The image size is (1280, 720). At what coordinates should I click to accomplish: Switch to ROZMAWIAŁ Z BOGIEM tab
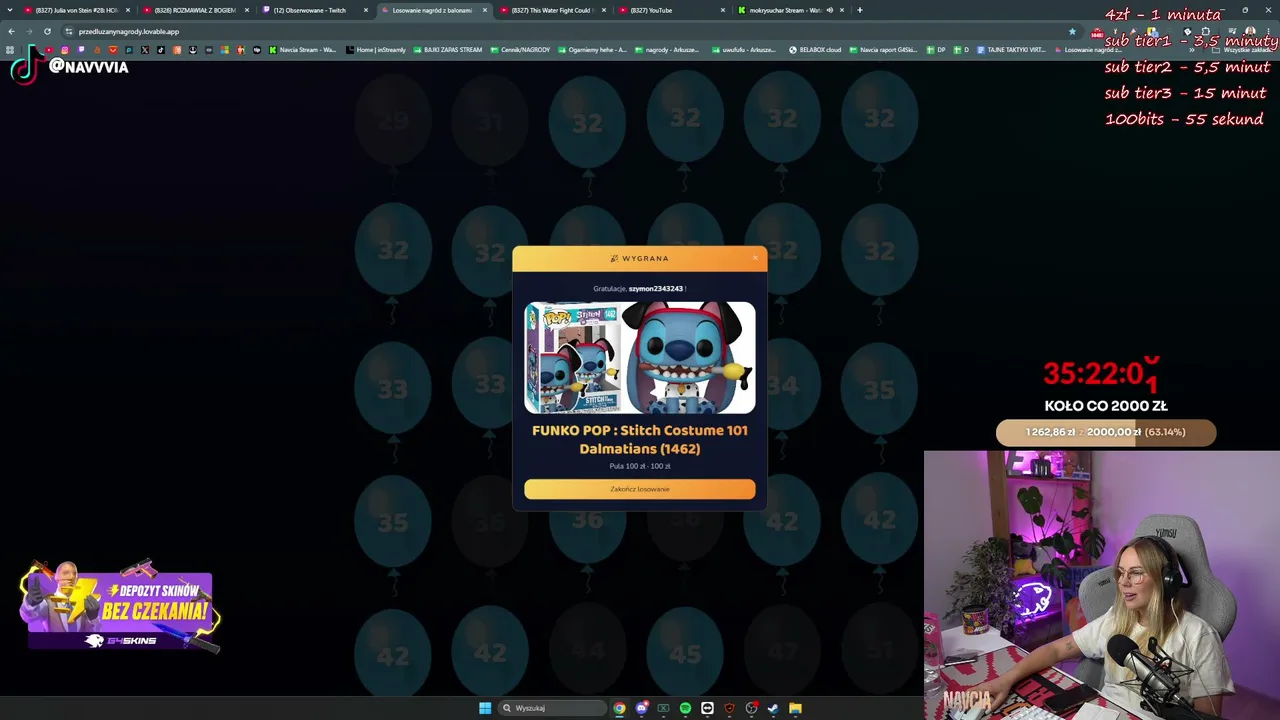[194, 10]
